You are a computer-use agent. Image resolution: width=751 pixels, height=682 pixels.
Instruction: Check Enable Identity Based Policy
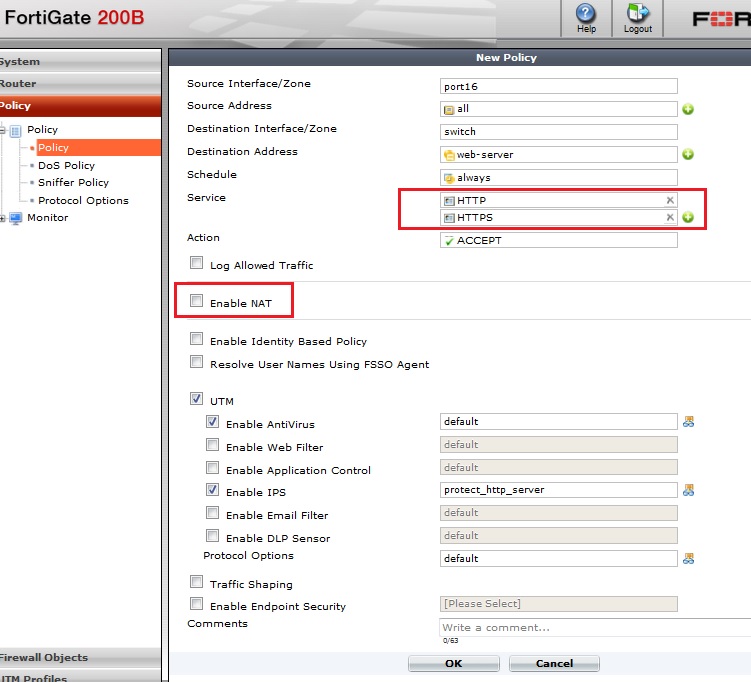click(x=196, y=339)
